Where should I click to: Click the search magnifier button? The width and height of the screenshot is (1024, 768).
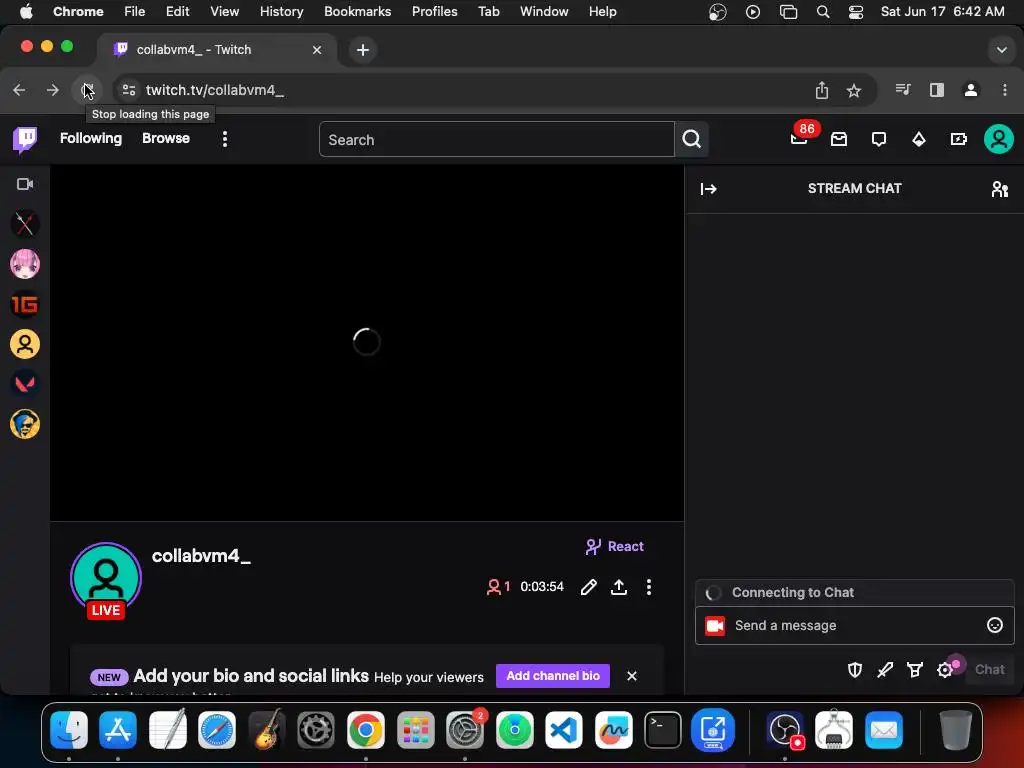coord(692,139)
